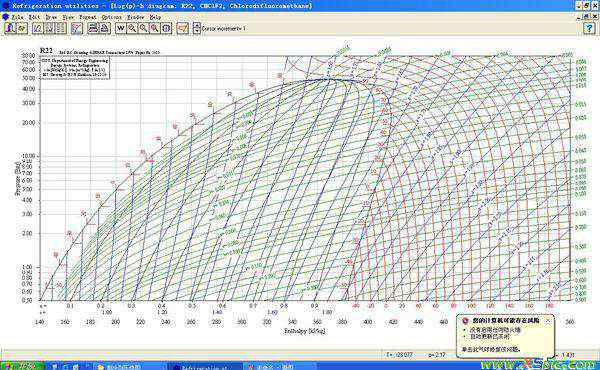Open the File menu
Image resolution: width=600 pixels, height=370 pixels.
[17, 17]
